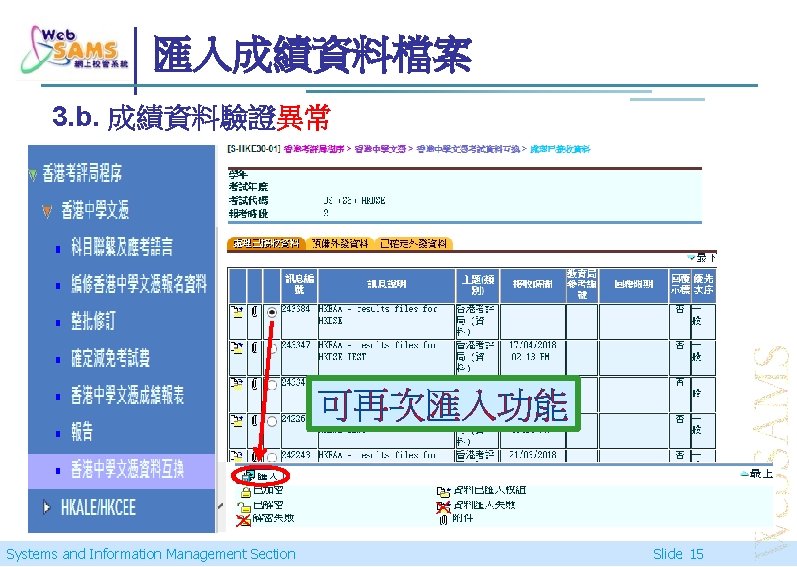This screenshot has width=797, height=567.
Task: Click the 優先次序 column header
Action: pos(703,285)
